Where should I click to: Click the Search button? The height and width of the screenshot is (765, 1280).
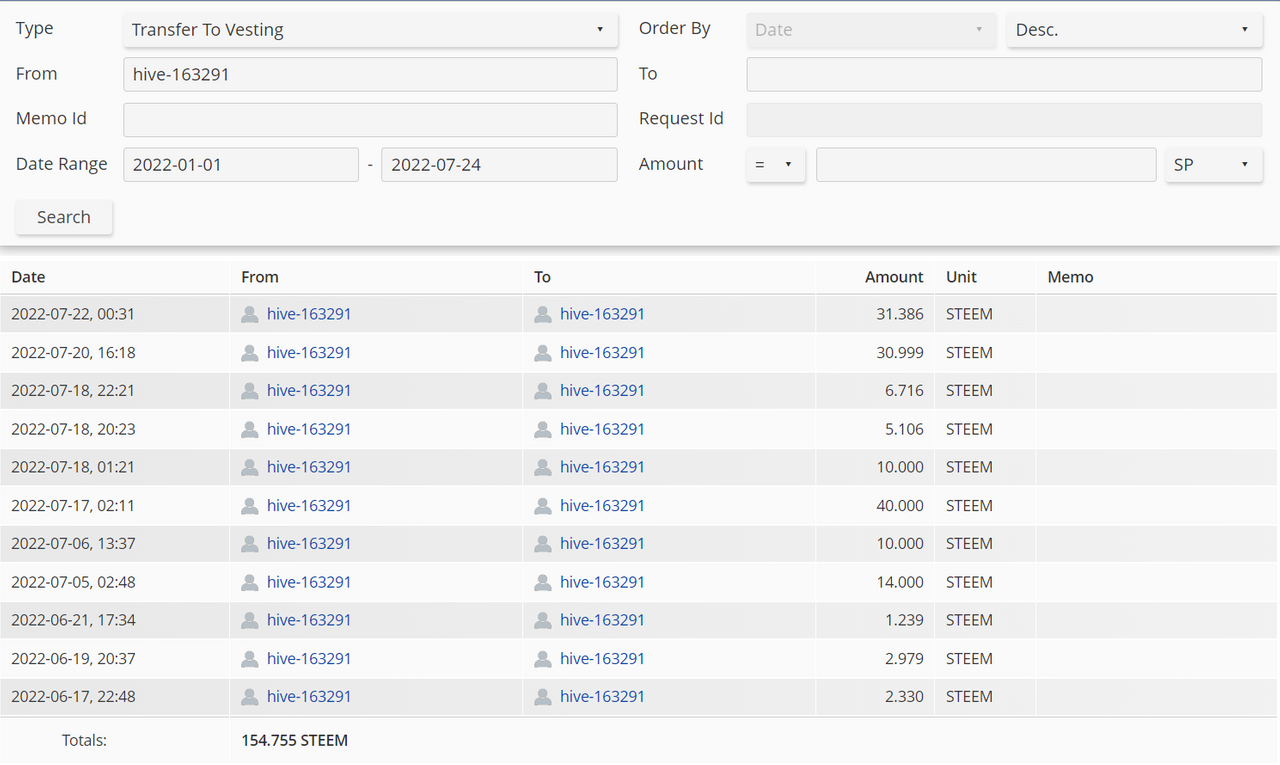pyautogui.click(x=64, y=217)
